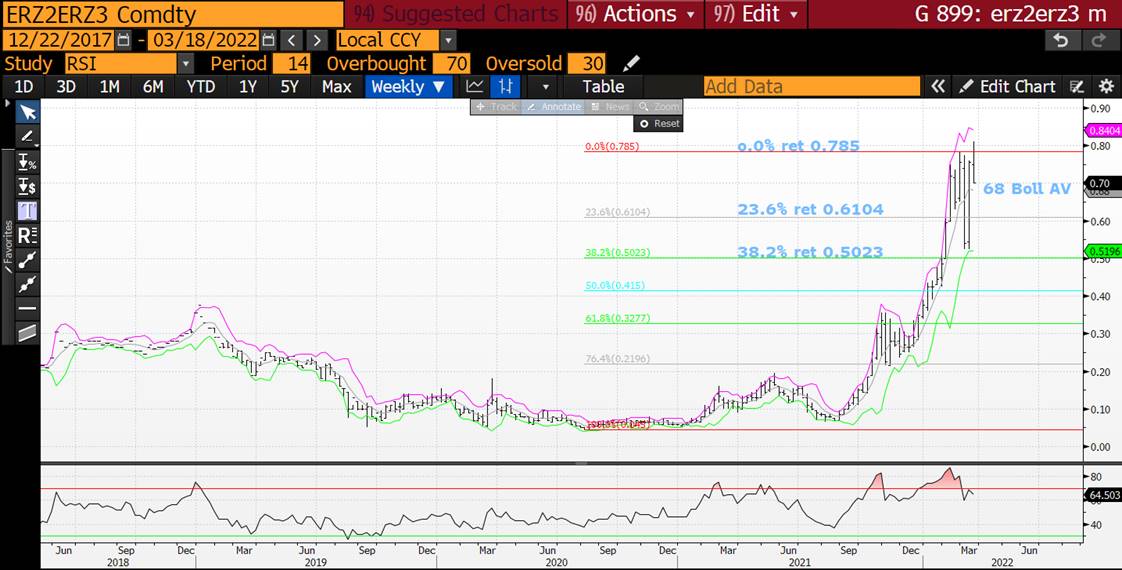Select the Max range tab
This screenshot has height=570, width=1122.
[x=336, y=87]
